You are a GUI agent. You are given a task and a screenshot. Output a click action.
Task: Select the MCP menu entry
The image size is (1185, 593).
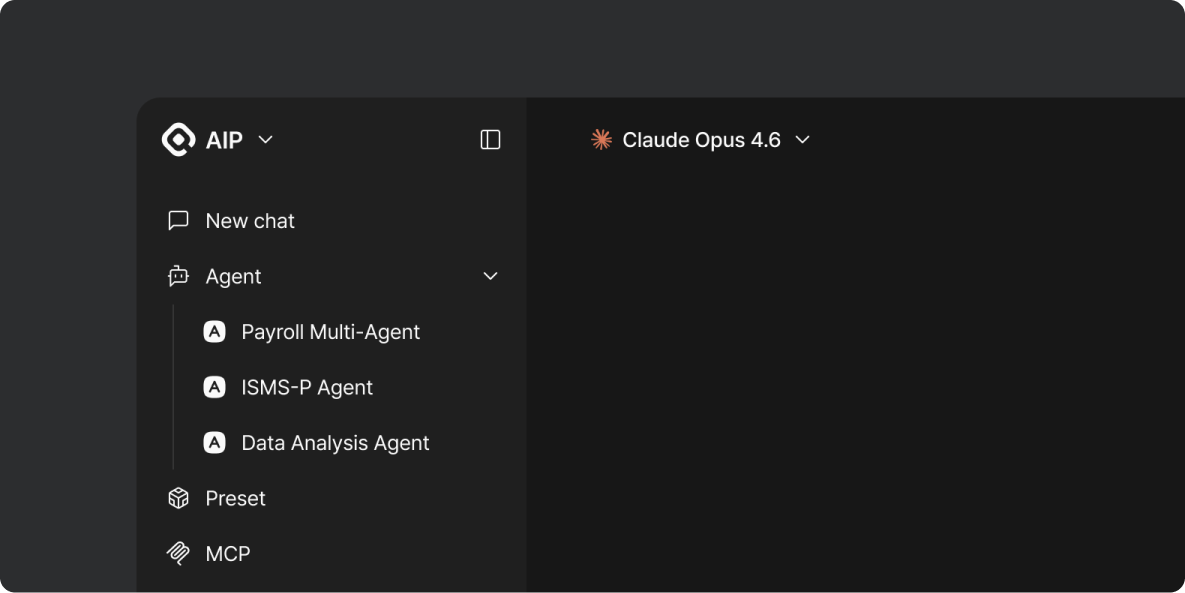[227, 553]
